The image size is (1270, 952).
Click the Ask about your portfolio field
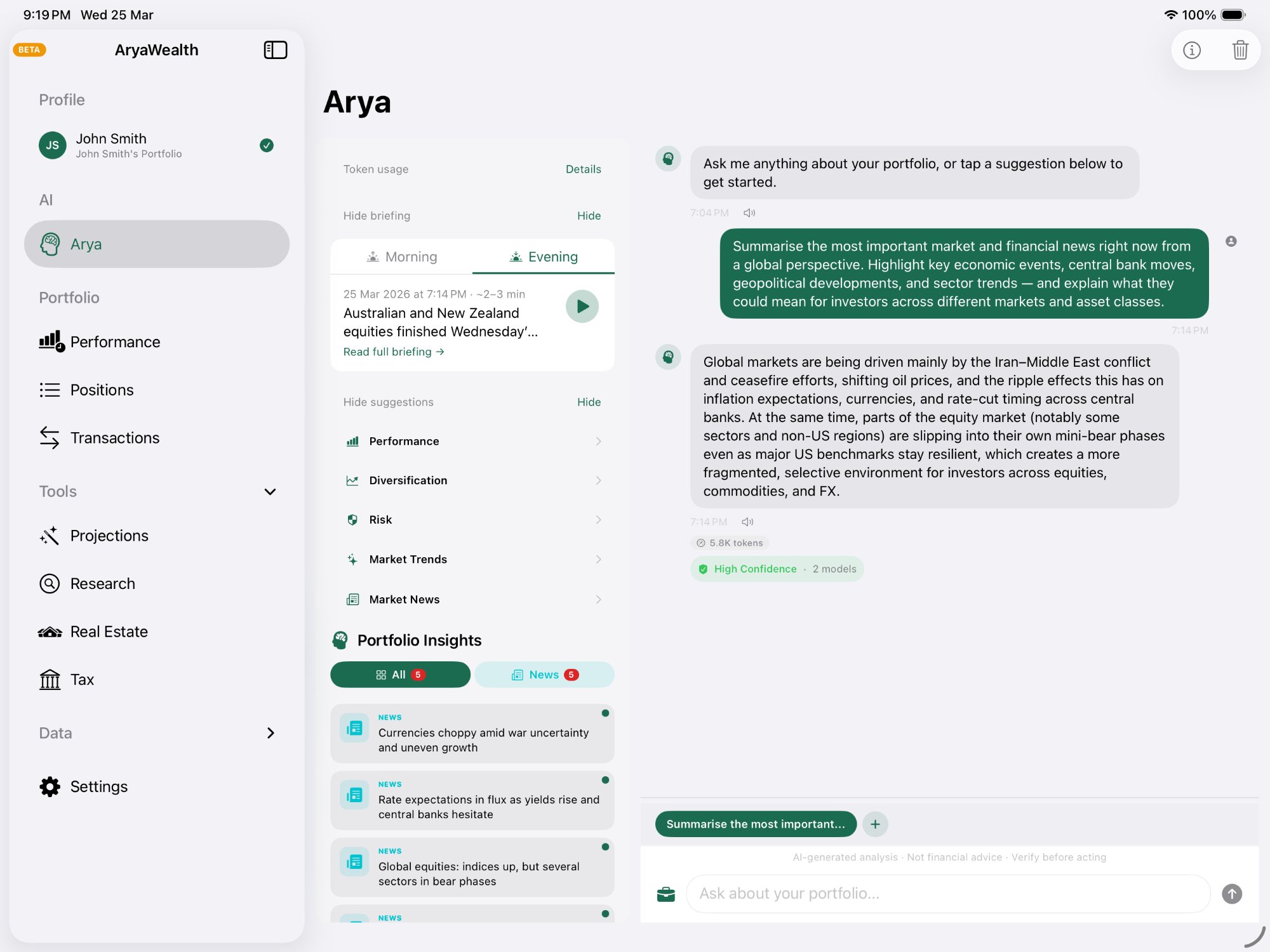(947, 893)
